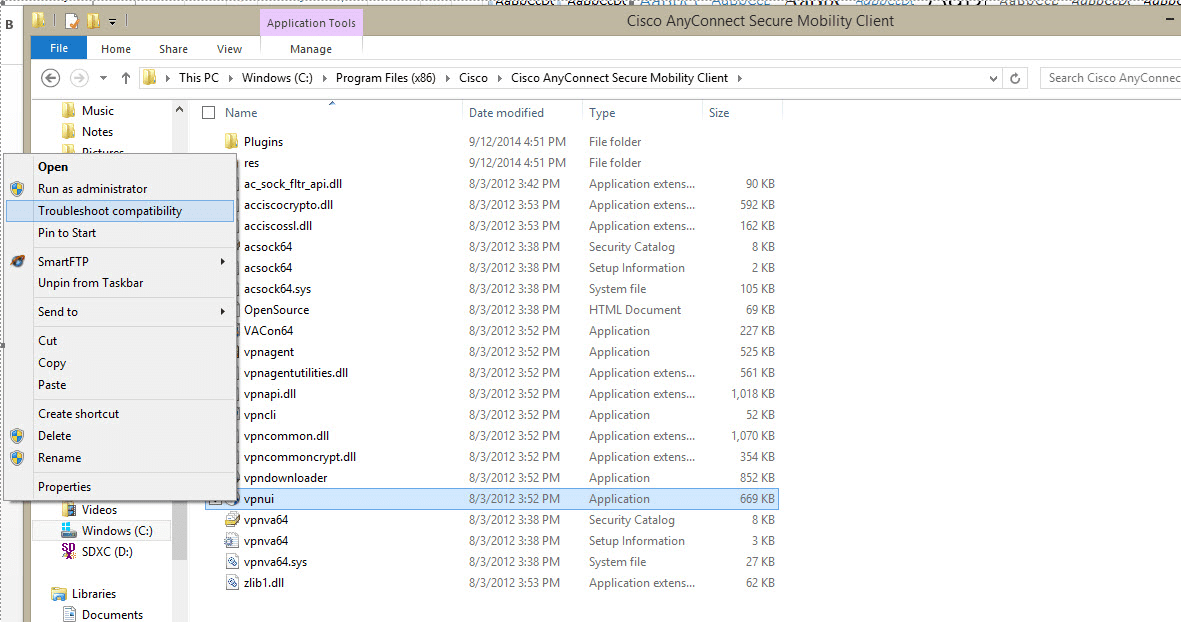Open the recent locations dropdown arrow
Viewport: 1181px width, 622px height.
coord(103,78)
